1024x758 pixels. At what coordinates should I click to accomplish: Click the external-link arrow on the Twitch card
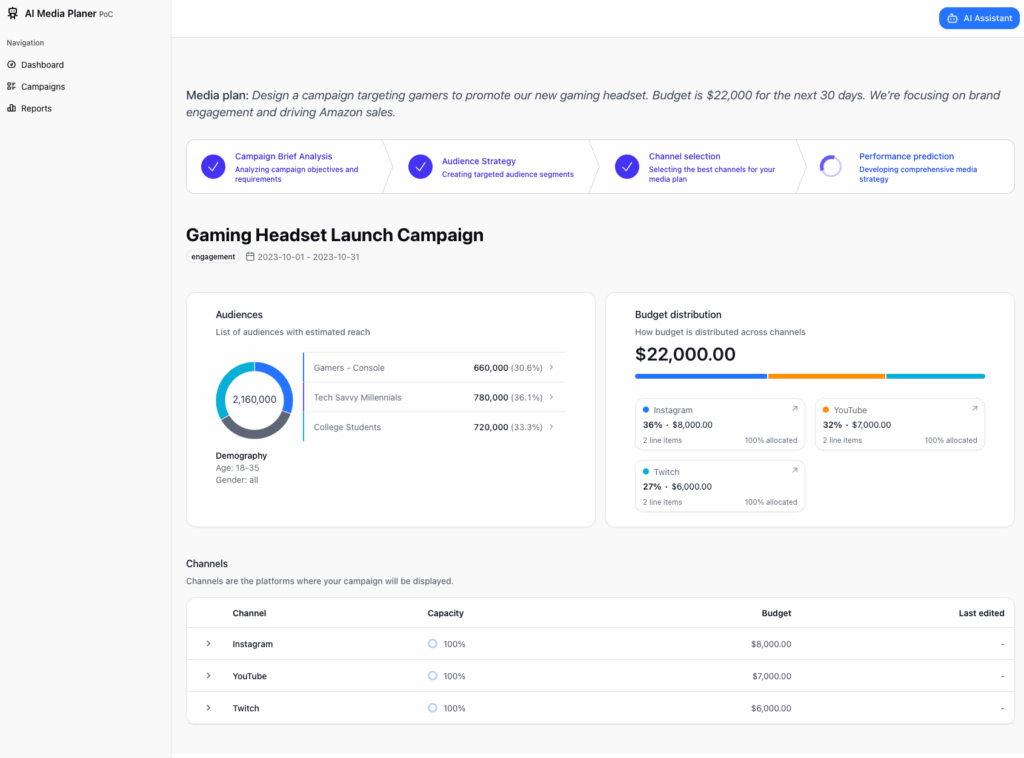click(795, 470)
